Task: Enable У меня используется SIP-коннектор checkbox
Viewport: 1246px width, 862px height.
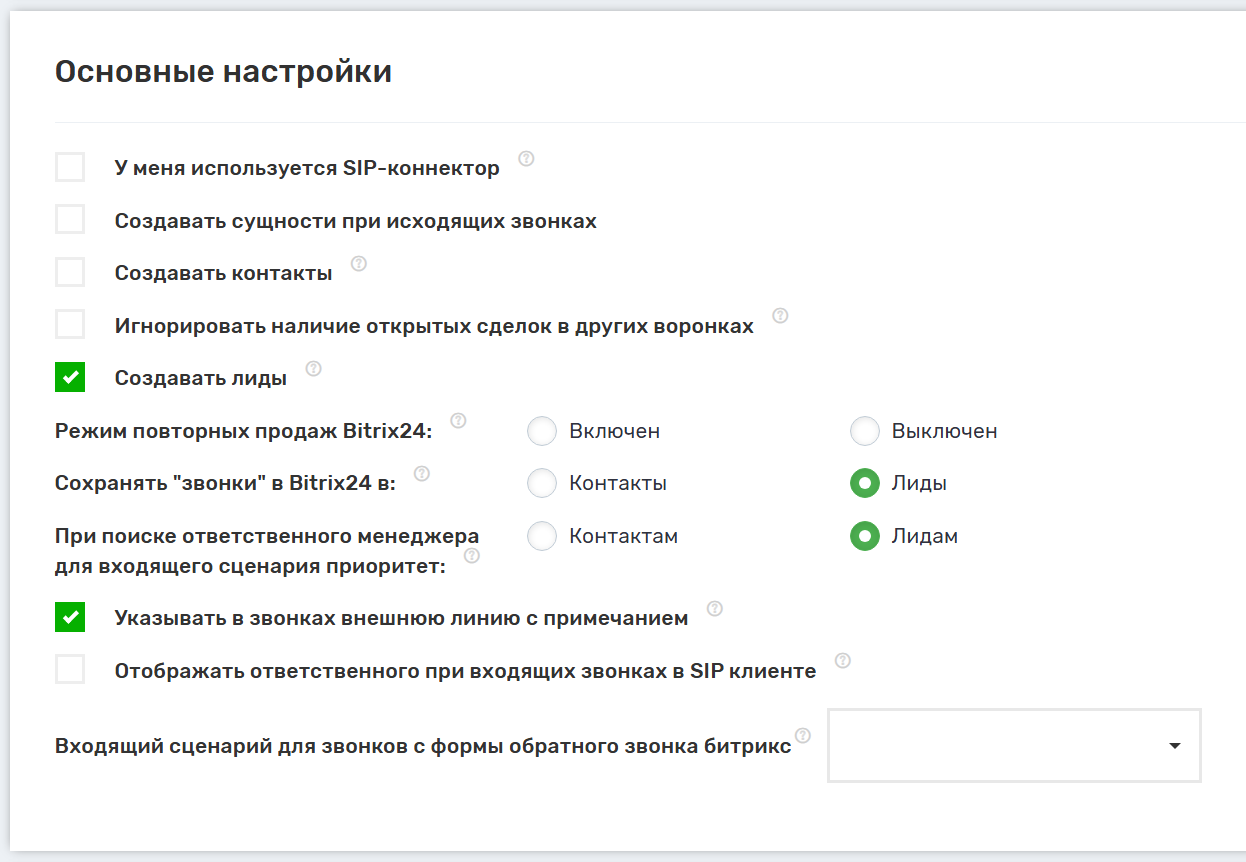Action: click(x=70, y=167)
